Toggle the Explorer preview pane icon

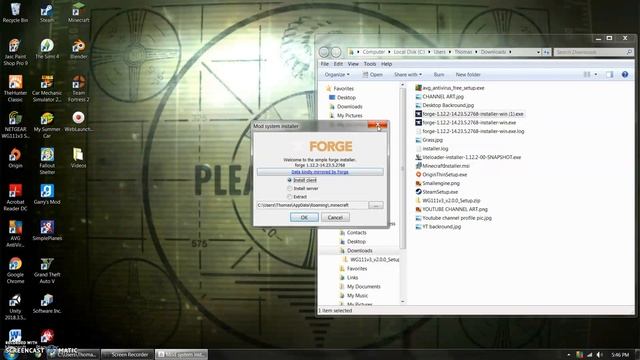pyautogui.click(x=609, y=74)
